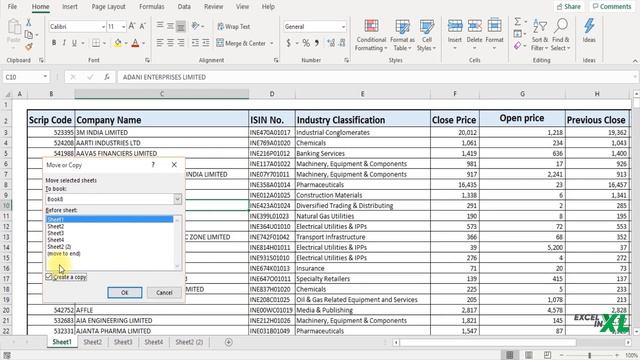Viewport: 640px width, 360px height.
Task: Add a new sheet with plus button
Action: tap(229, 342)
